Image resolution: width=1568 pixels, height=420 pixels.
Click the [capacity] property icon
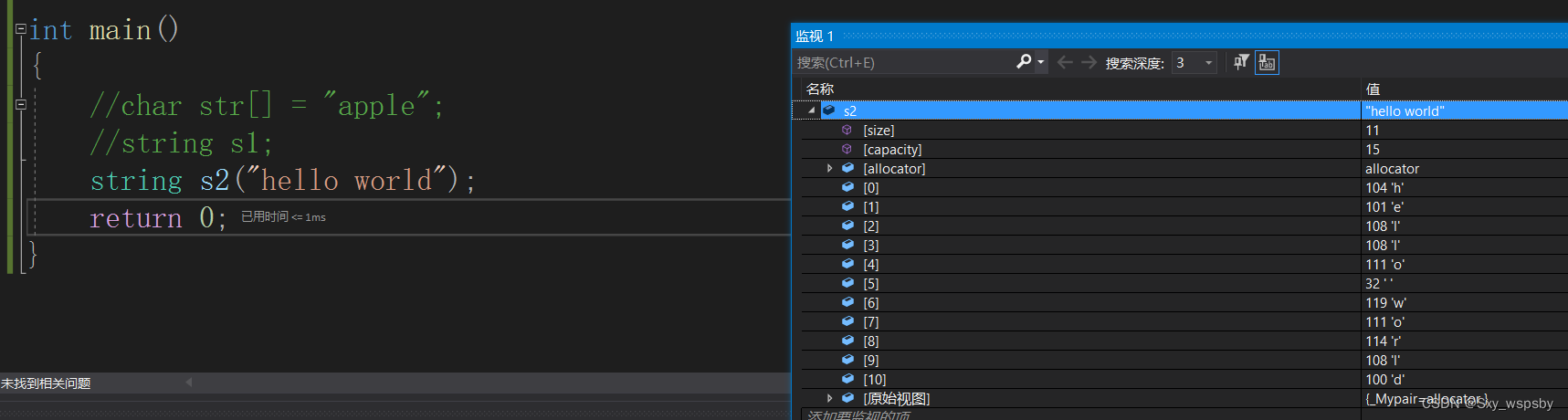pyautogui.click(x=847, y=149)
